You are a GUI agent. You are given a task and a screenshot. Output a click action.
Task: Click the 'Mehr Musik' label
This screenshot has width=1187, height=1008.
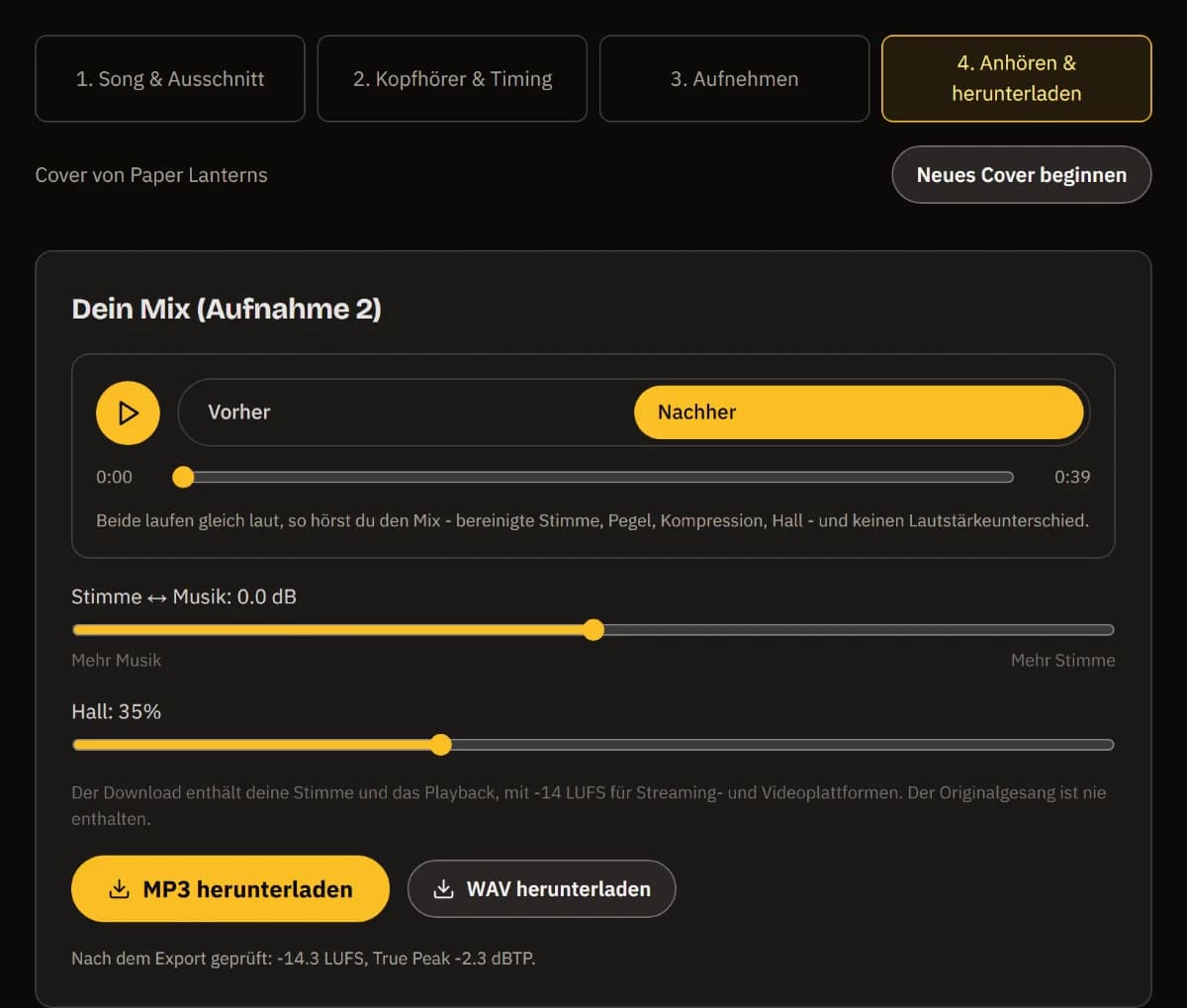click(x=116, y=660)
